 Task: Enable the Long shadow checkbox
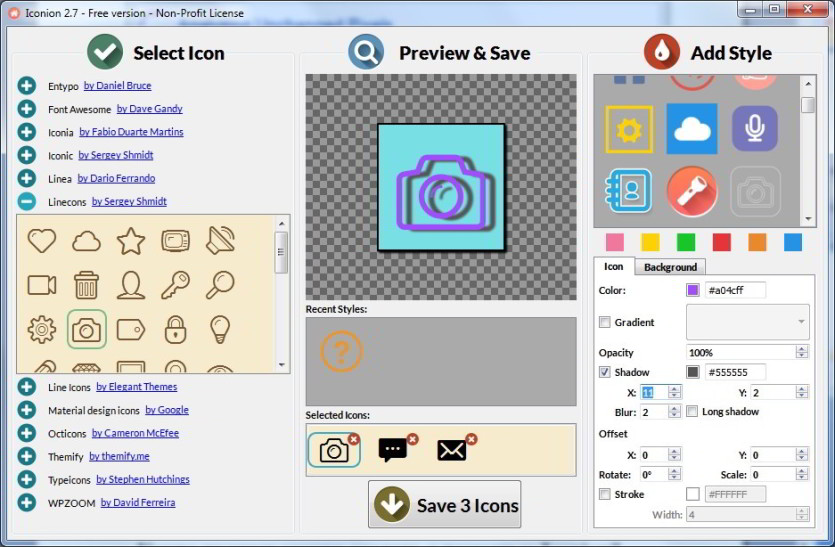(692, 411)
